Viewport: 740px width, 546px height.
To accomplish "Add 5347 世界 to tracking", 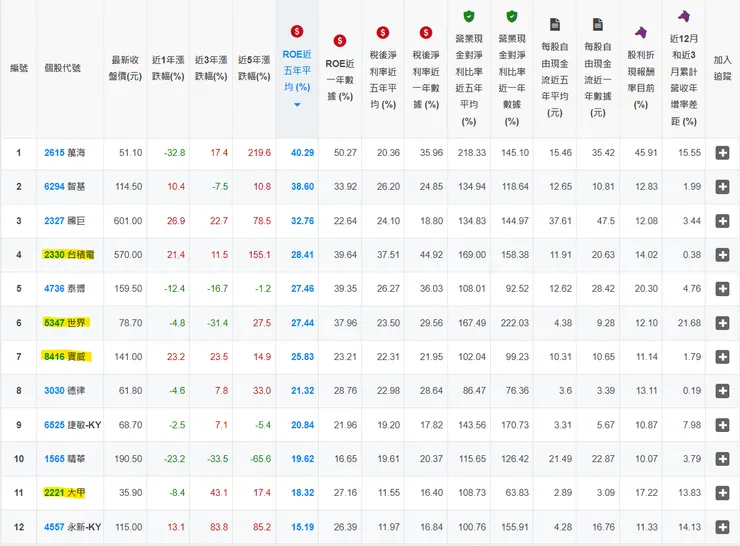I will click(x=722, y=323).
